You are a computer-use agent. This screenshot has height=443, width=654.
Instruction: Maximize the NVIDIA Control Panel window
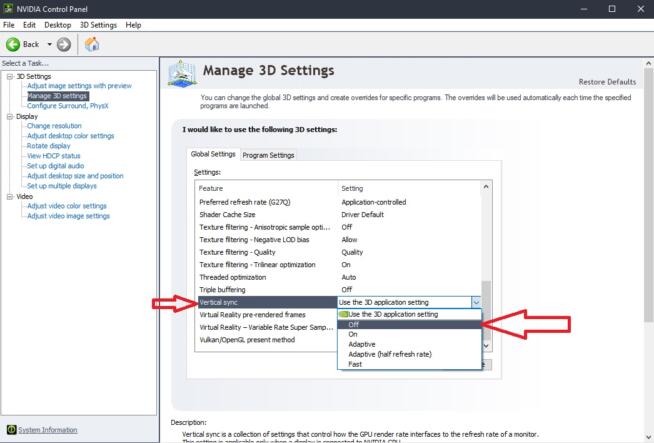(612, 9)
